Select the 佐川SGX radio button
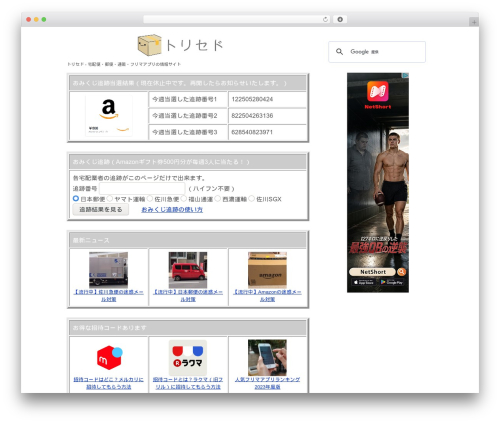Screen dimensions: 500x423 click(x=252, y=199)
